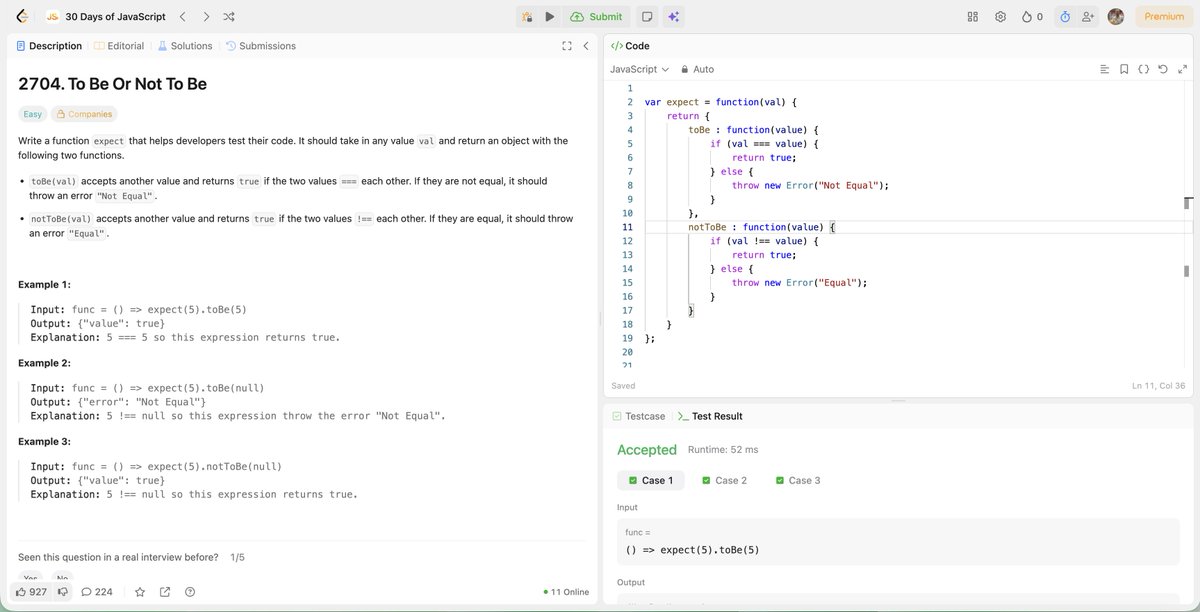
Task: Start the stopwatch timer
Action: [1065, 16]
